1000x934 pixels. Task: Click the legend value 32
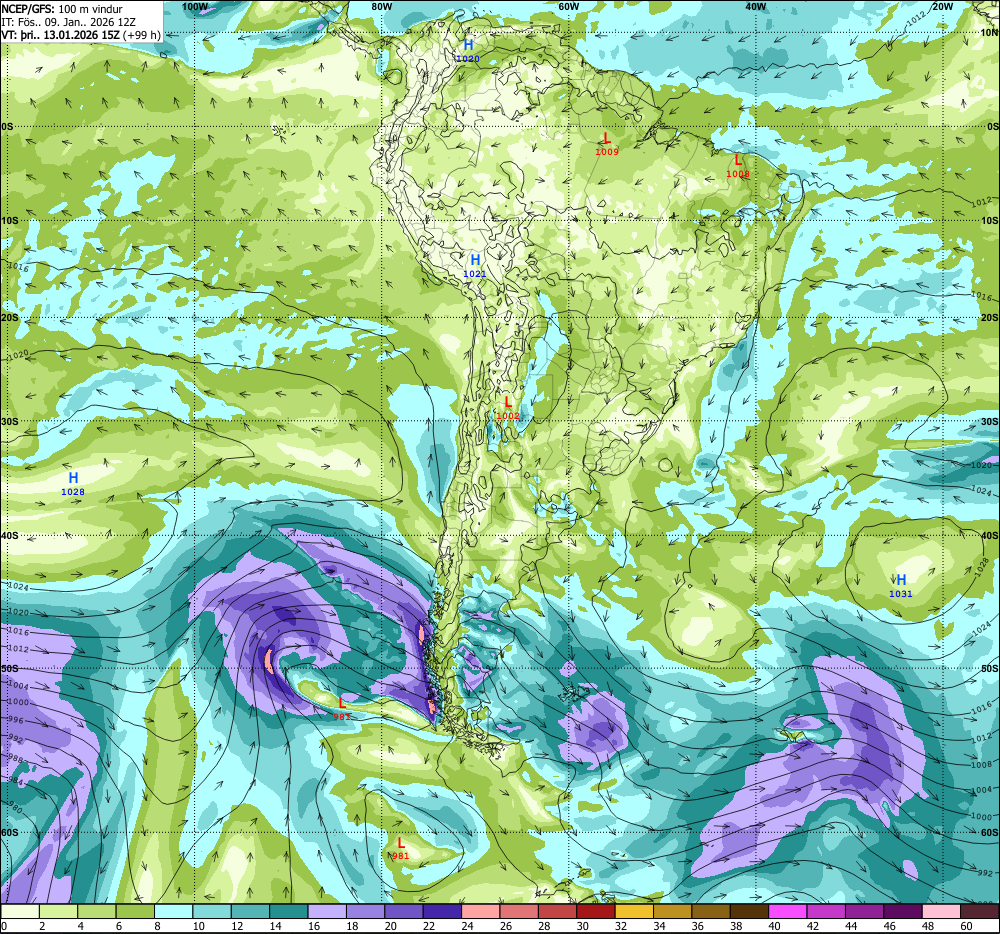coord(621,926)
